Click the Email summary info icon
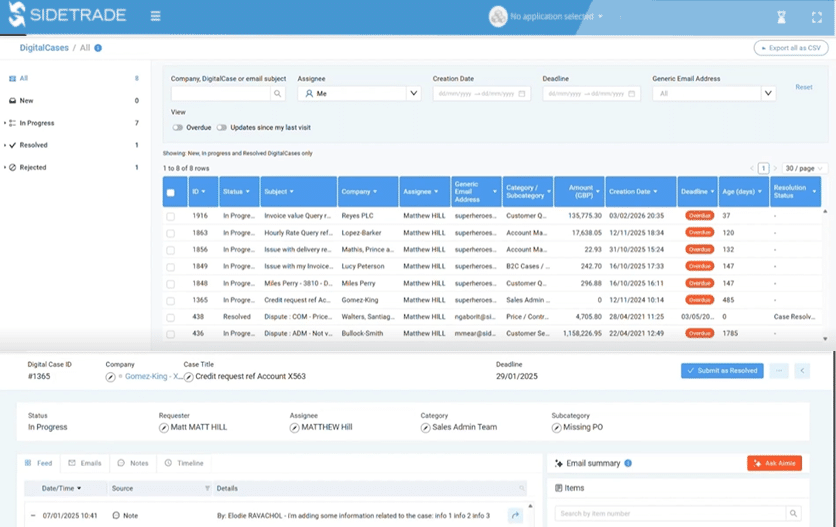This screenshot has width=836, height=527. click(x=628, y=463)
